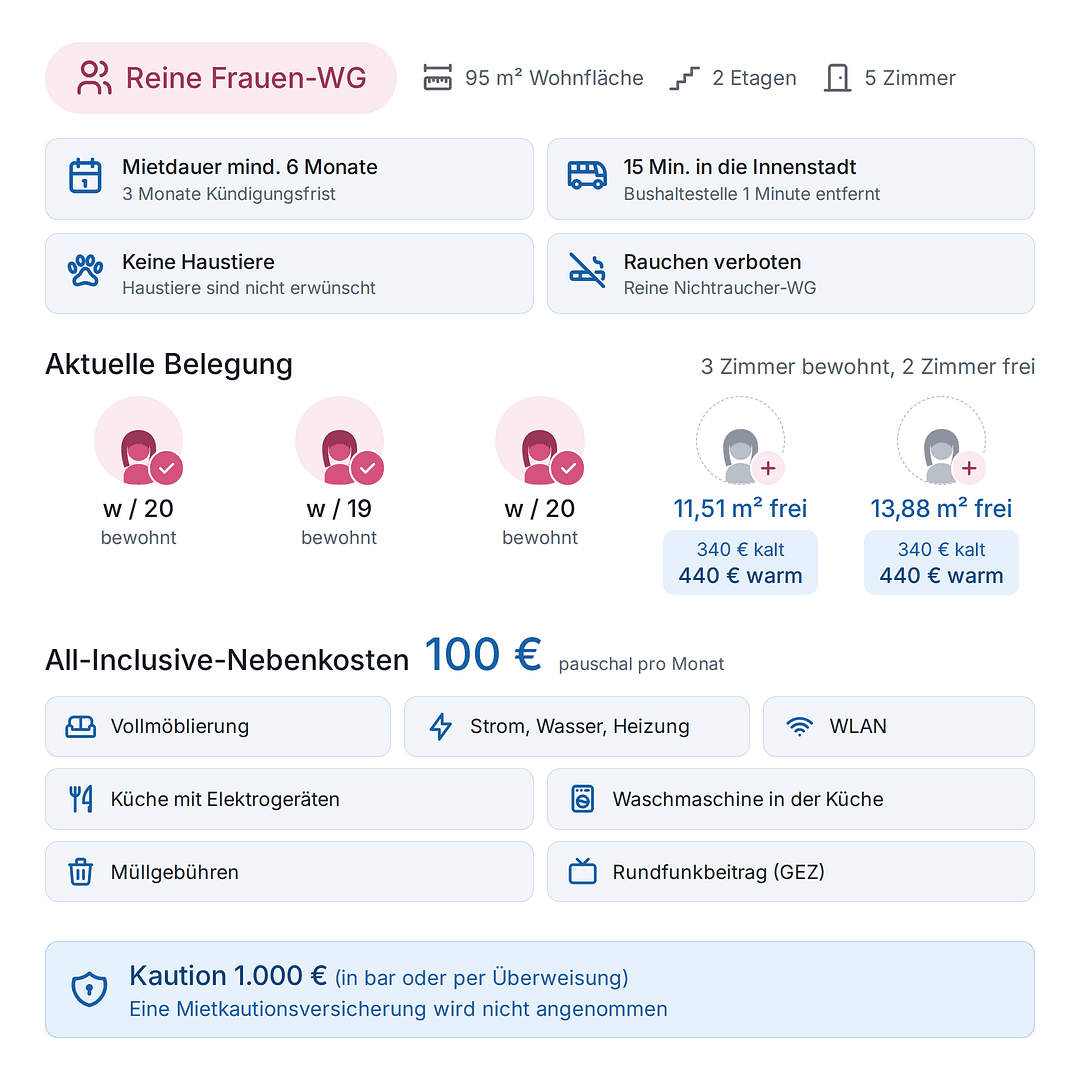The image size is (1080, 1080).
Task: Click the Strom, Wasser, Heizung text
Action: tap(580, 727)
